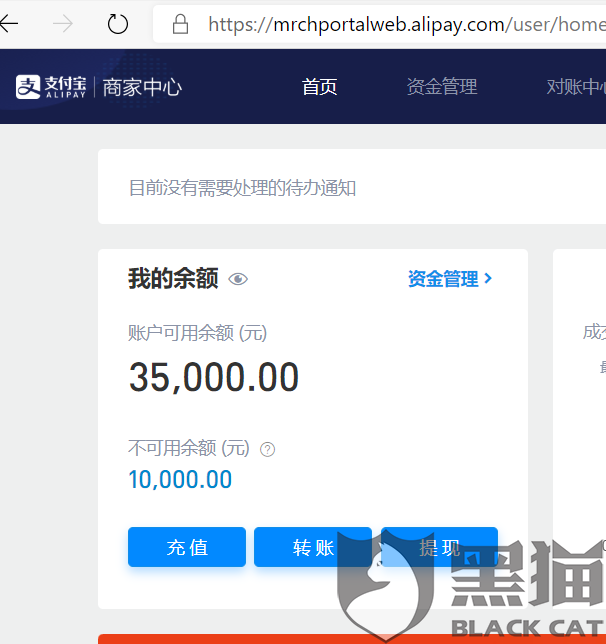Click the 我的余额 heading
Screen dimensions: 606x644
173,279
